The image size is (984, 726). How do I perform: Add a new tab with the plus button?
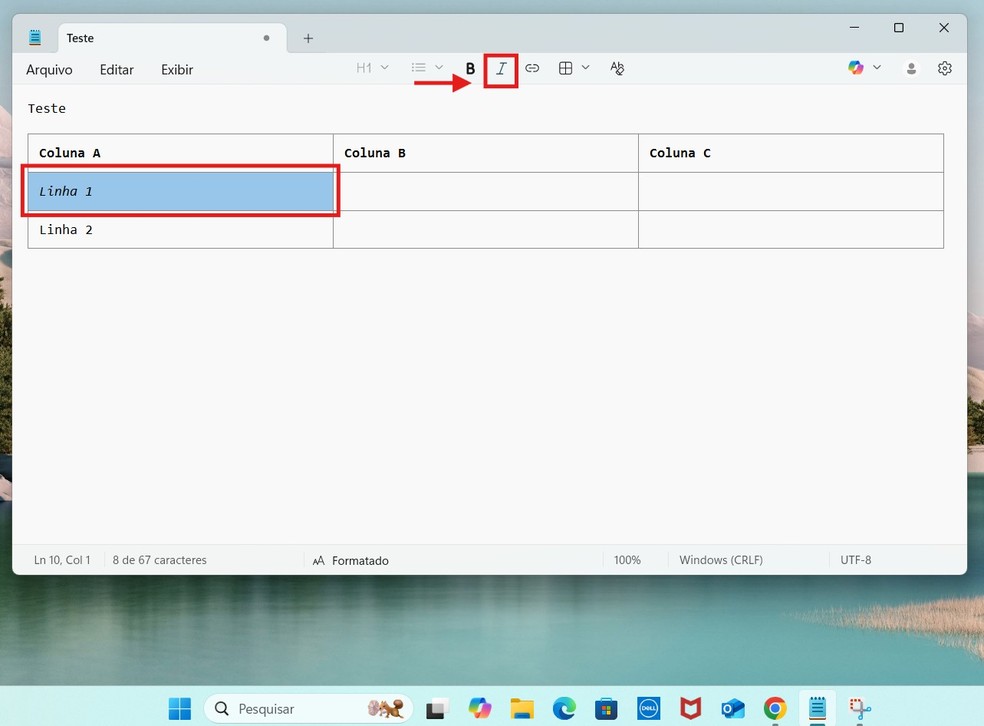(x=308, y=38)
